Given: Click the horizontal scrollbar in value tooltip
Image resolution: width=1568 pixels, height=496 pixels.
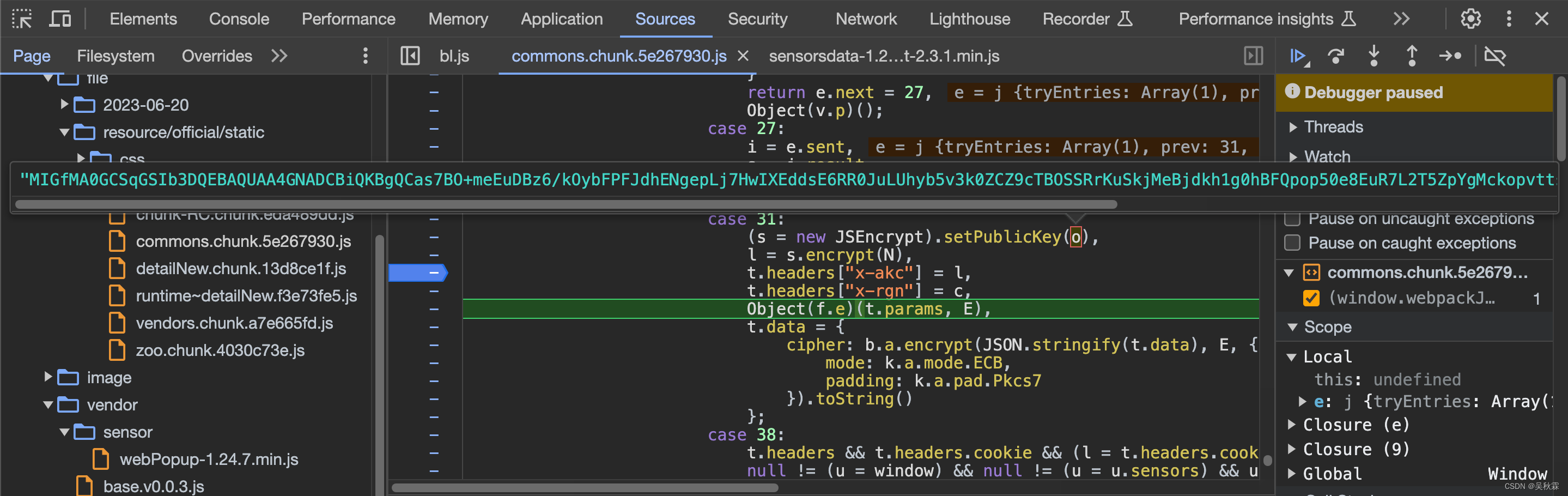Looking at the screenshot, I should coord(566,204).
